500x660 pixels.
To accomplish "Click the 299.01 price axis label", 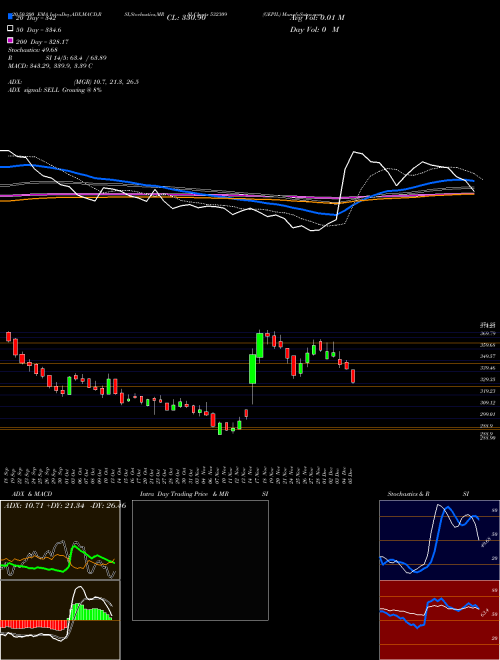I will (x=487, y=414).
